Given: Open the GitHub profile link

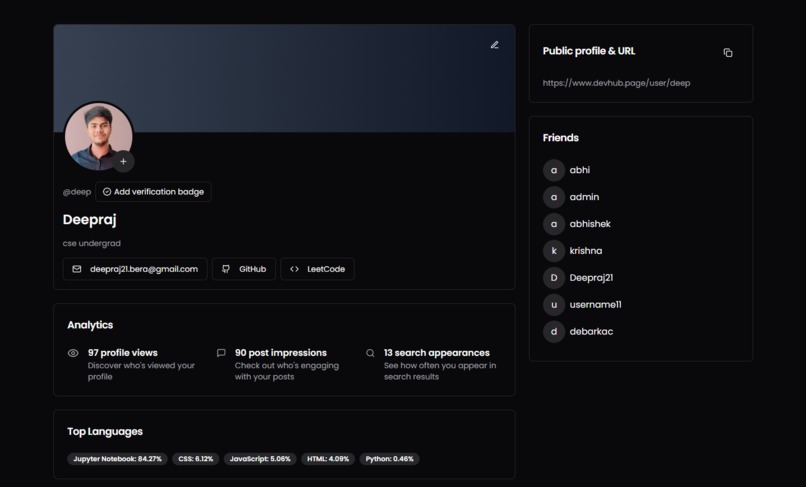Looking at the screenshot, I should click(x=244, y=269).
